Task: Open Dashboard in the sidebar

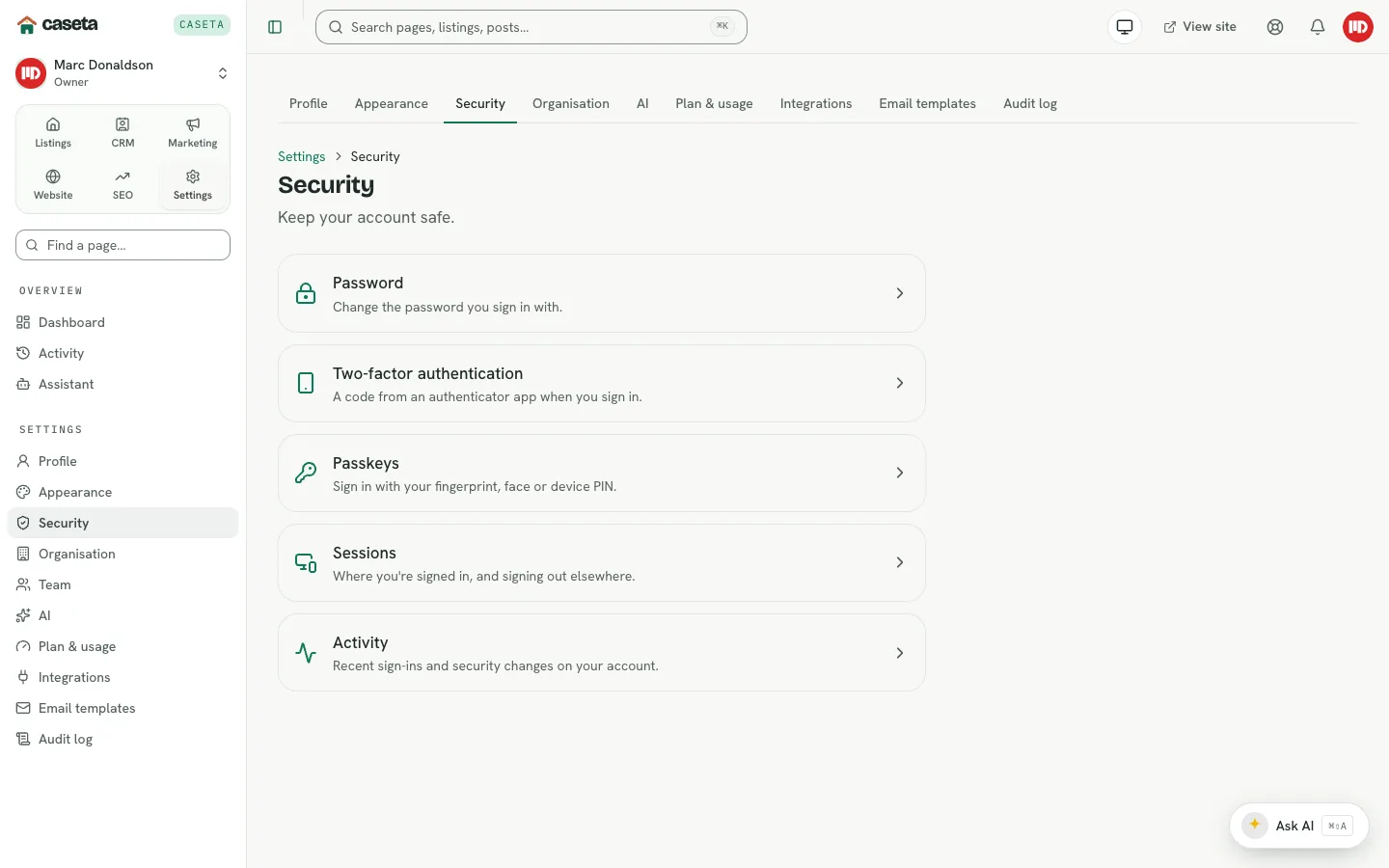Action: [x=123, y=322]
